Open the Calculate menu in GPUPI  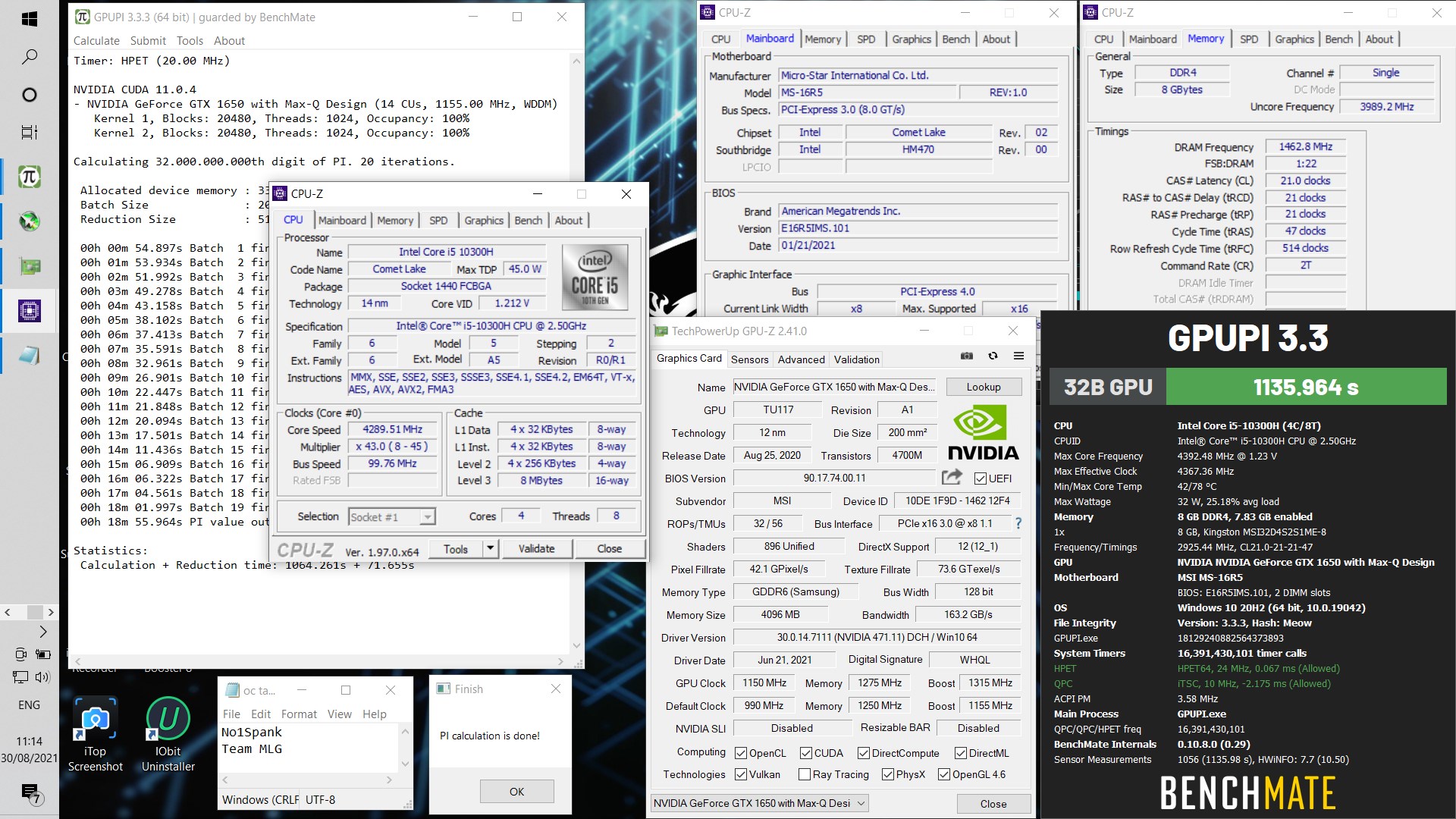pos(96,41)
